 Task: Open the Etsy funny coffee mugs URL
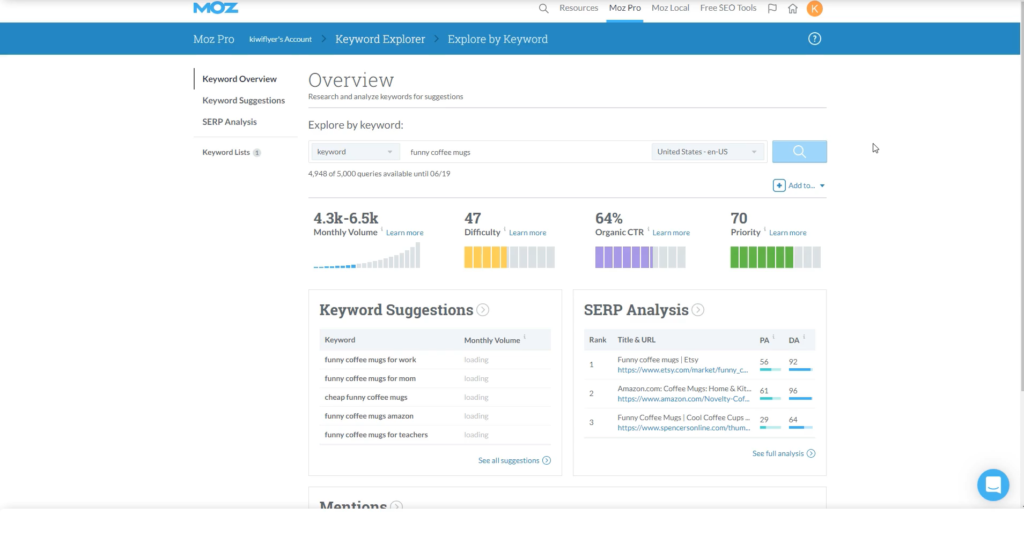tap(682, 370)
